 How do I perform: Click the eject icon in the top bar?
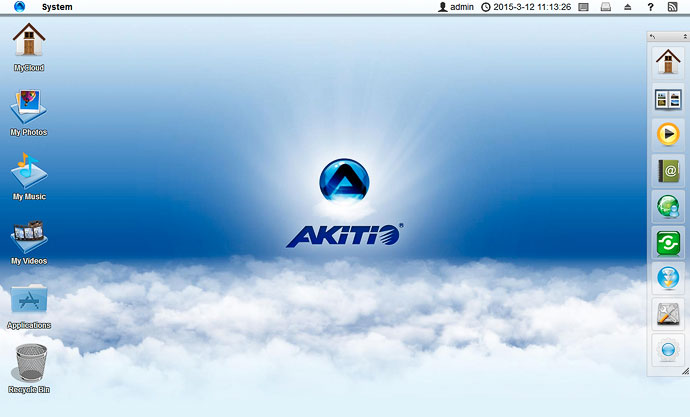click(x=628, y=7)
